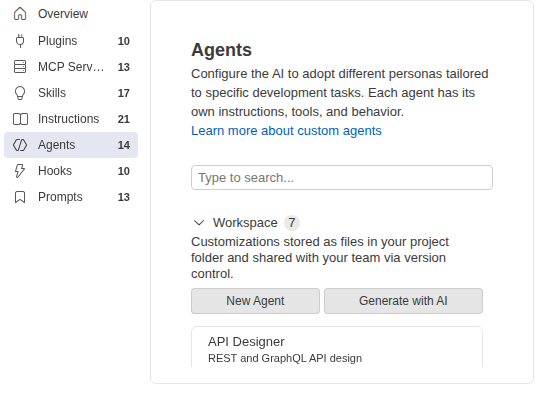Open Learn more about custom agents link

tap(286, 131)
